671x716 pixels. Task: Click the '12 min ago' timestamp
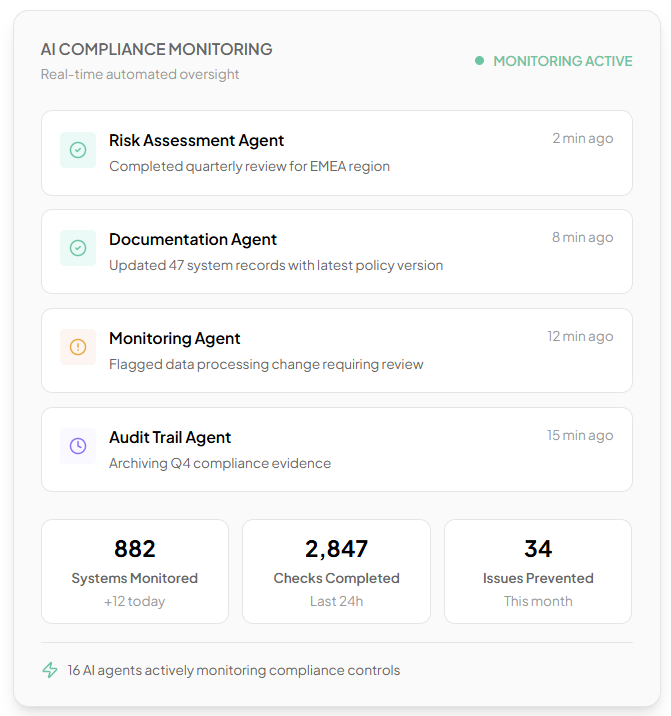click(580, 337)
